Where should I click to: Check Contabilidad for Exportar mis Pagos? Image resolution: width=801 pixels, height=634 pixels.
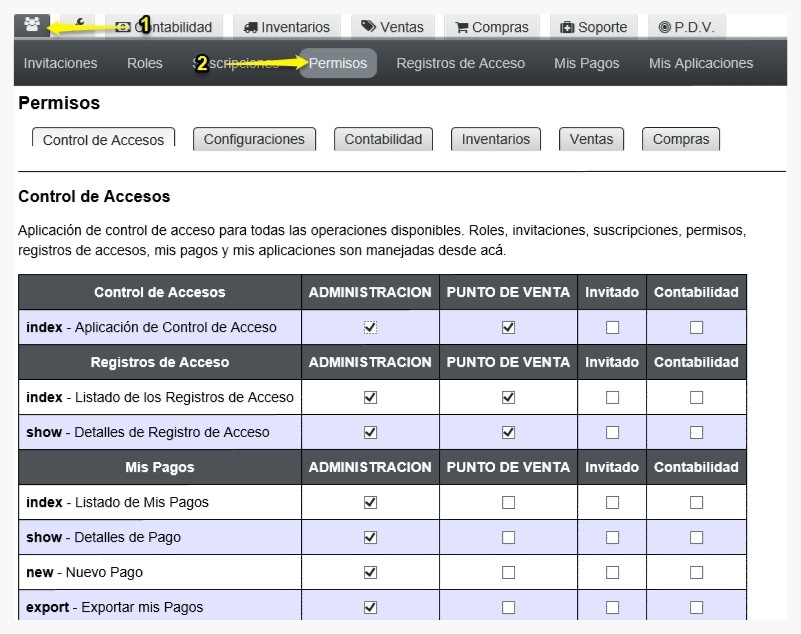pyautogui.click(x=696, y=607)
